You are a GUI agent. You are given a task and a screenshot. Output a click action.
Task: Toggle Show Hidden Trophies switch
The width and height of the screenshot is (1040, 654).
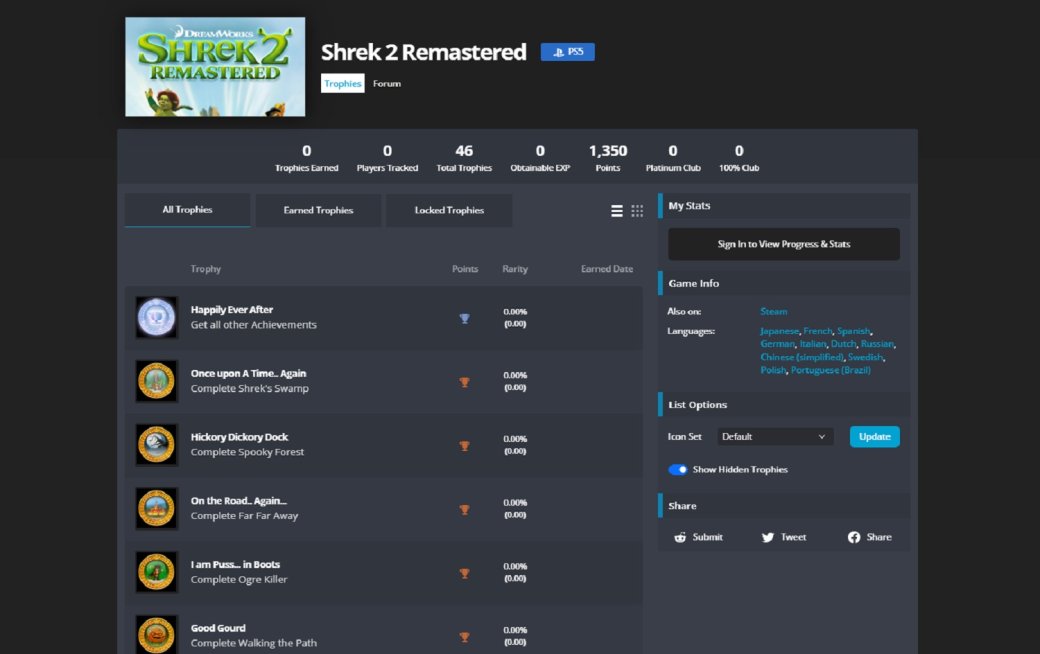pyautogui.click(x=678, y=470)
